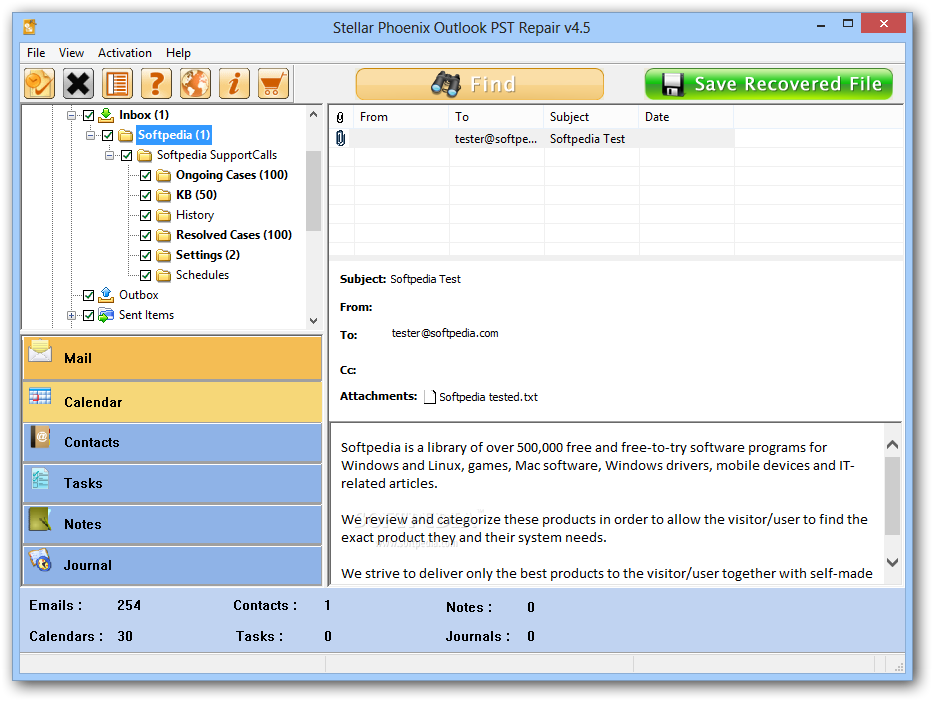Click the Select Outlook PST file toolbar icon
Image resolution: width=933 pixels, height=701 pixels.
(39, 83)
